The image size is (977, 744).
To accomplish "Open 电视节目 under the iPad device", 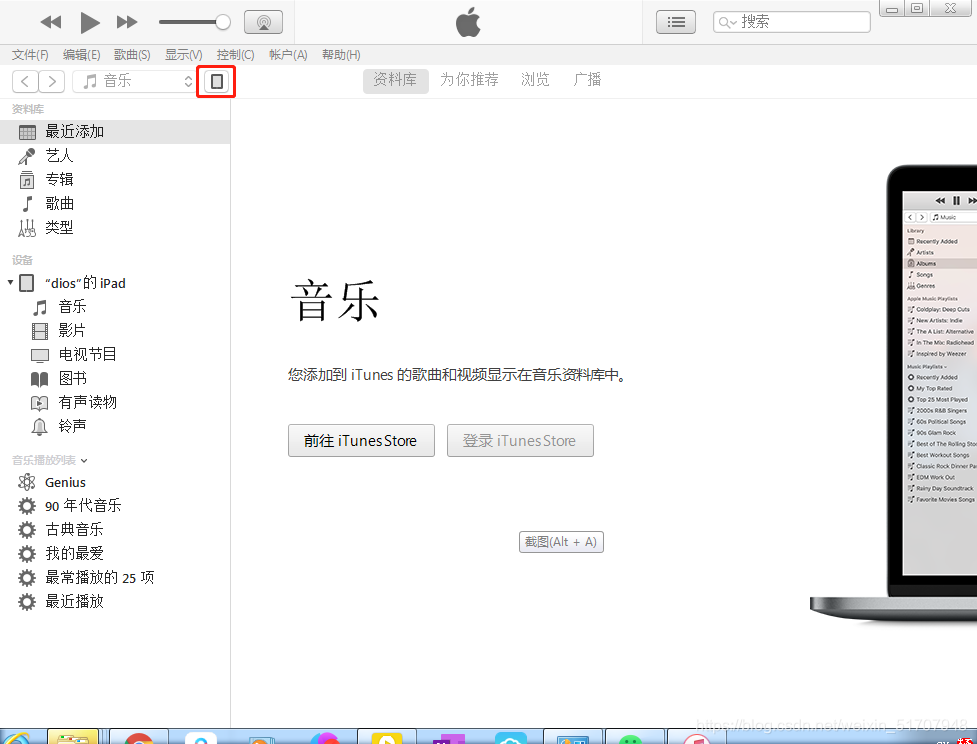I will (115, 355).
